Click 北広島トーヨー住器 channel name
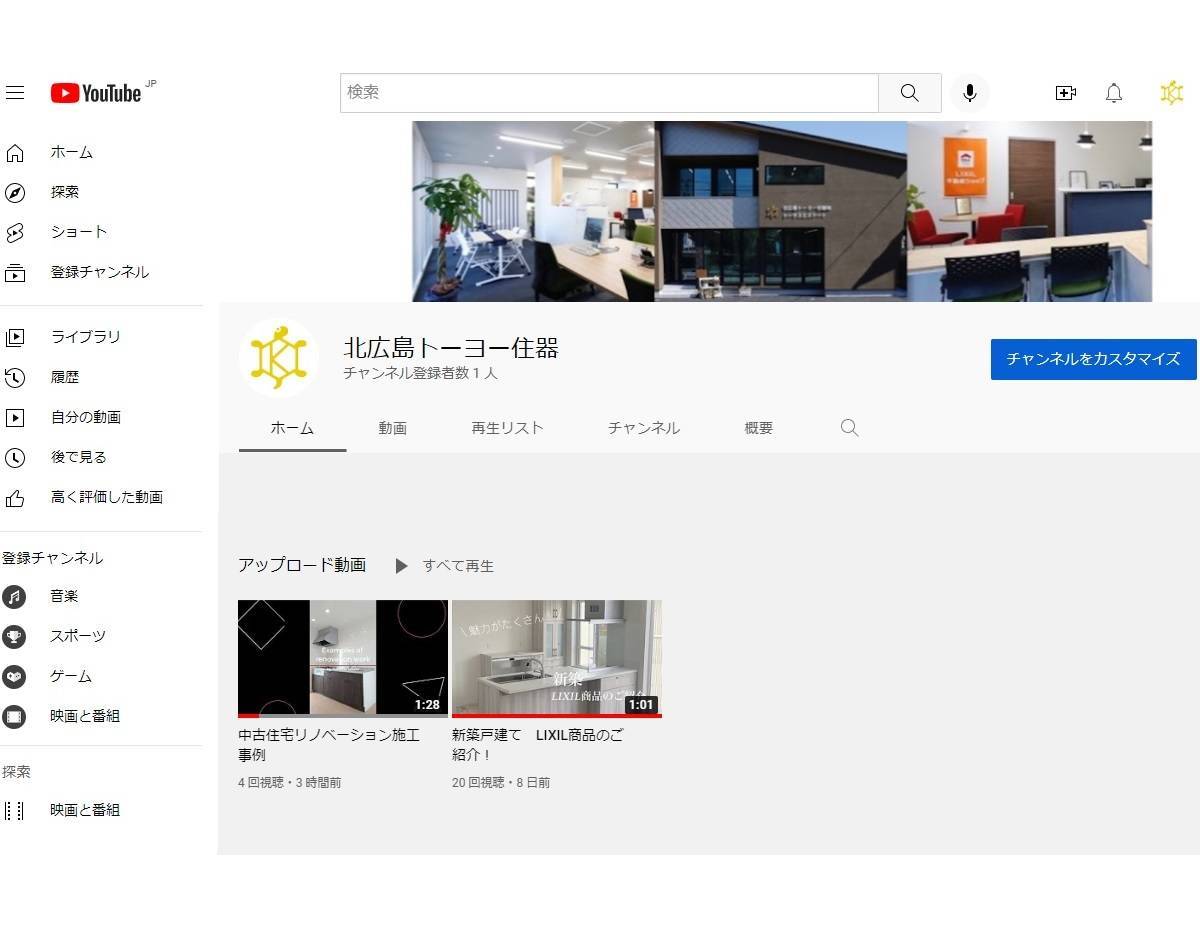Viewport: 1200px width, 940px height. pyautogui.click(x=451, y=348)
